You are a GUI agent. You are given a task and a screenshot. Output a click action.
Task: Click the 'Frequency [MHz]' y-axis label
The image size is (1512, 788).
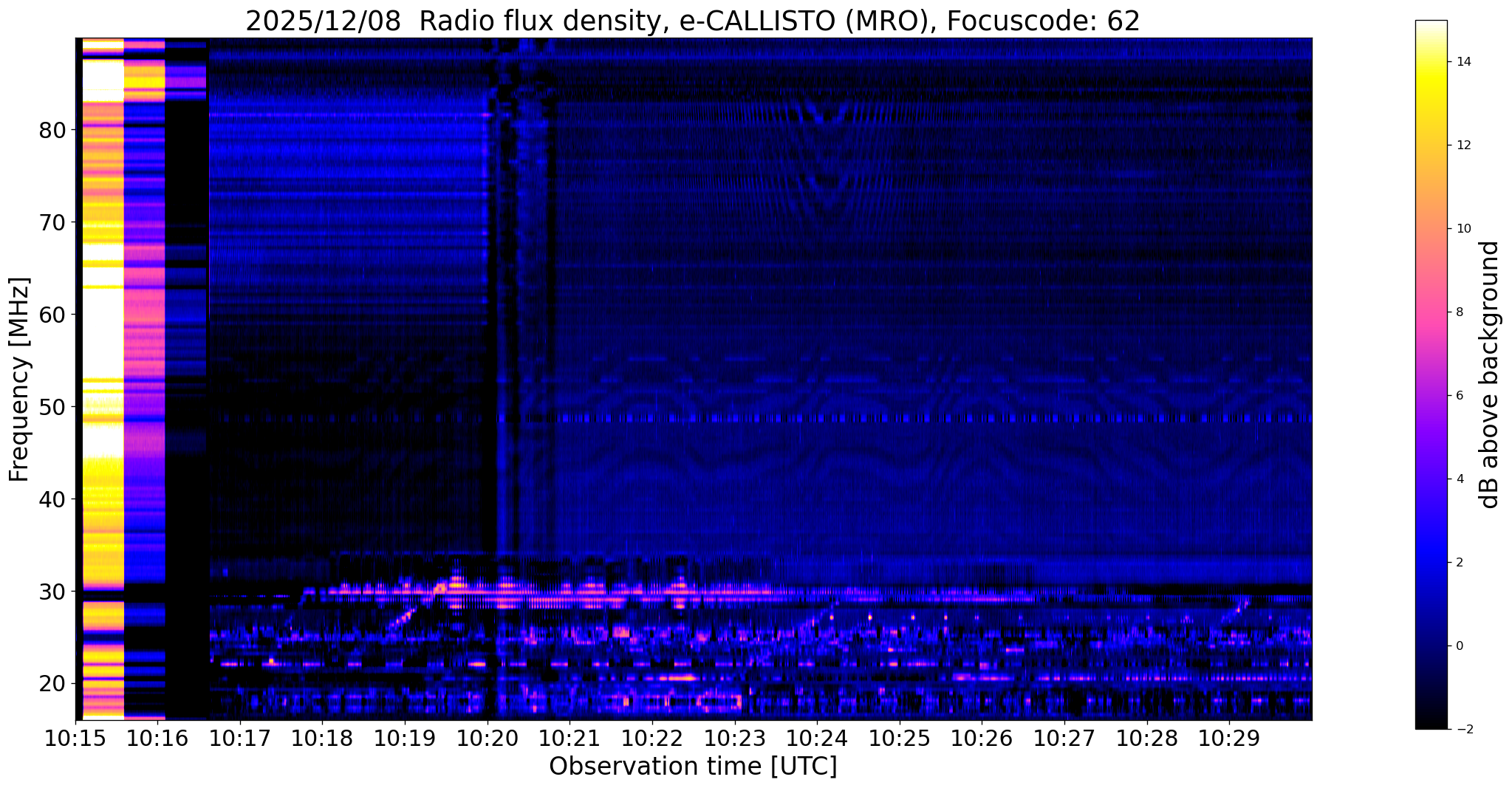[20, 380]
